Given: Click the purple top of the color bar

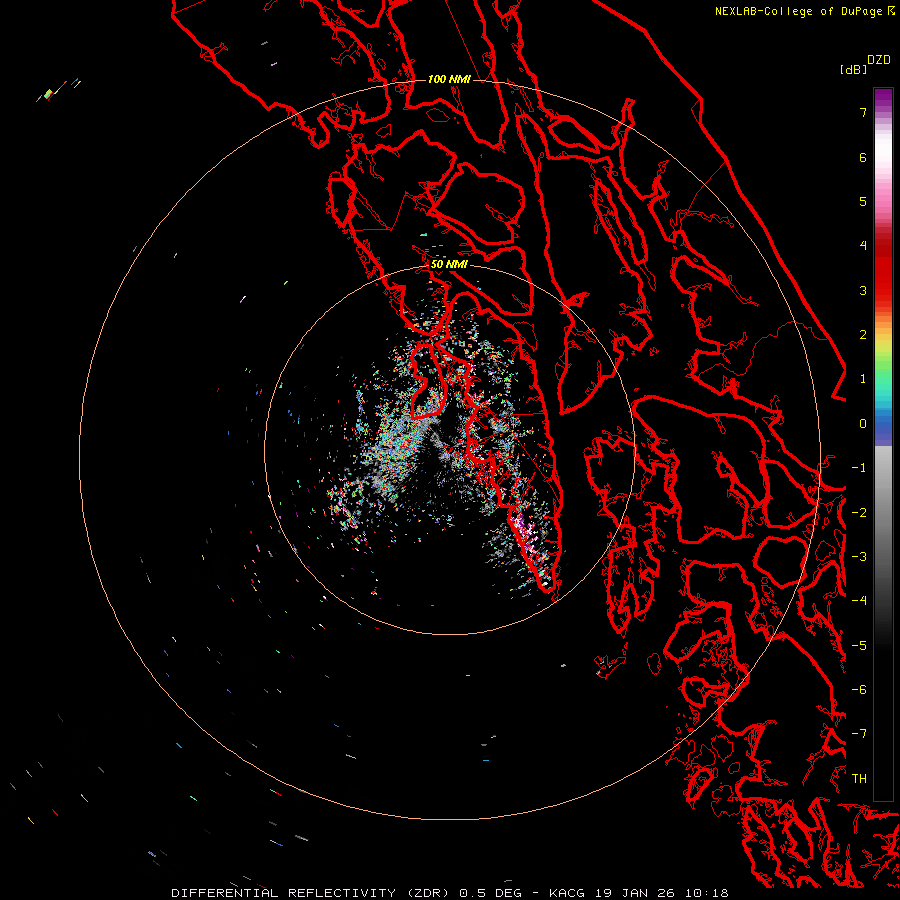Looking at the screenshot, I should (x=883, y=98).
